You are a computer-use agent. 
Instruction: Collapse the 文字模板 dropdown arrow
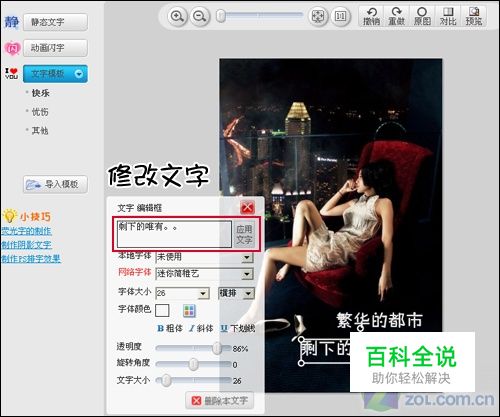tap(79, 74)
